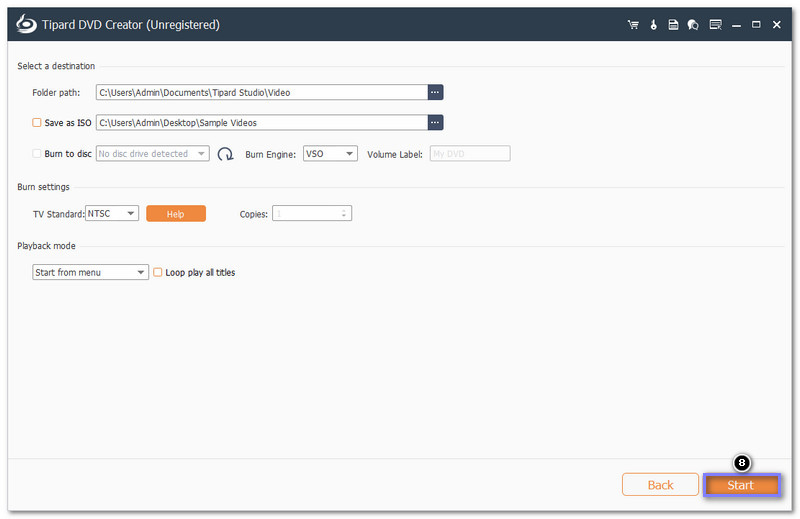
Task: Browse for the Folder path location
Action: pyautogui.click(x=435, y=92)
